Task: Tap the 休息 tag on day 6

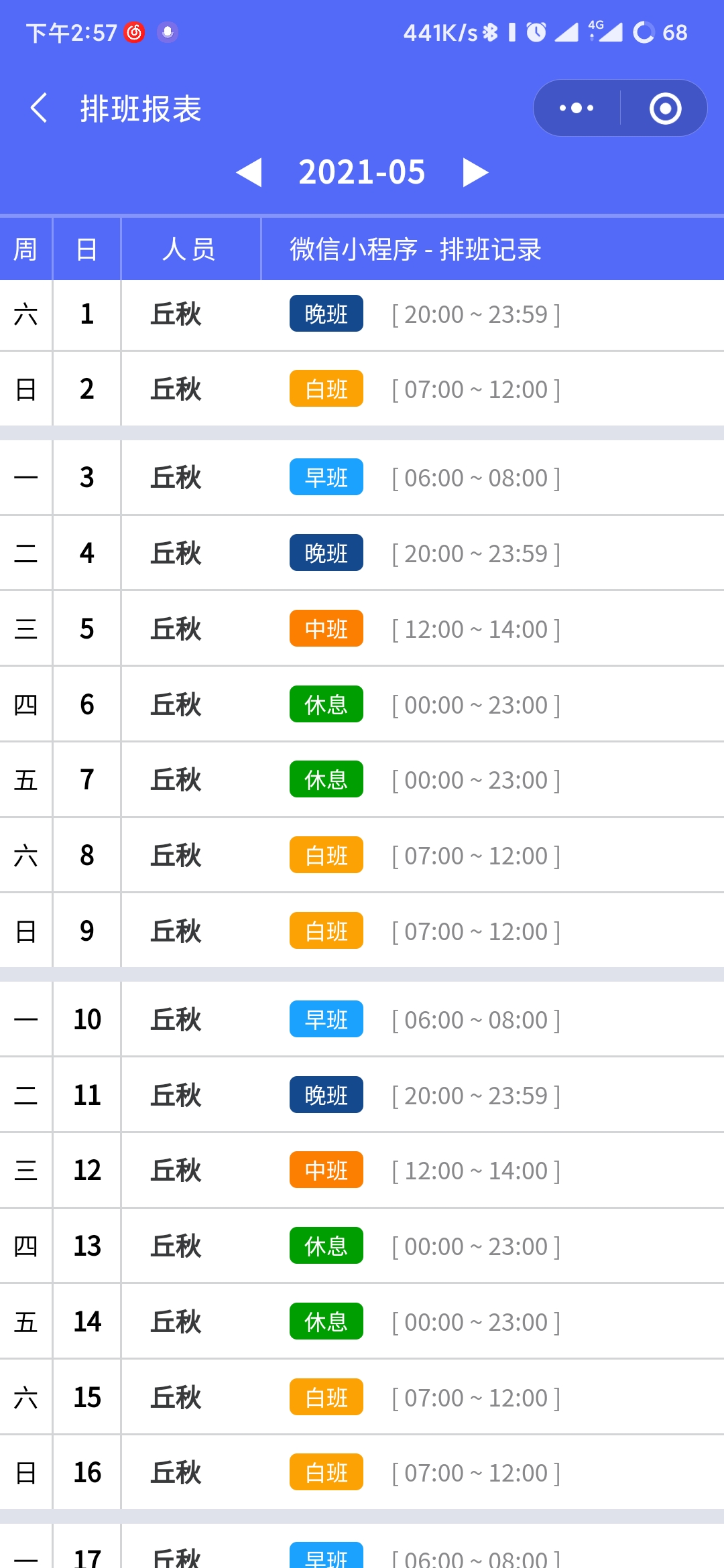Action: (x=326, y=704)
